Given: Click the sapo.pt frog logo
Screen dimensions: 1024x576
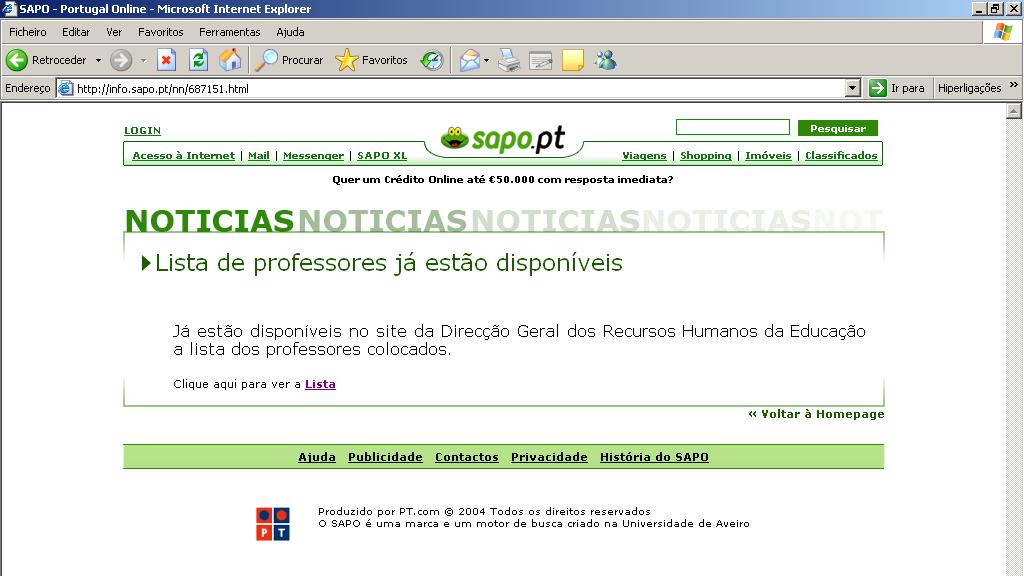Looking at the screenshot, I should 502,138.
